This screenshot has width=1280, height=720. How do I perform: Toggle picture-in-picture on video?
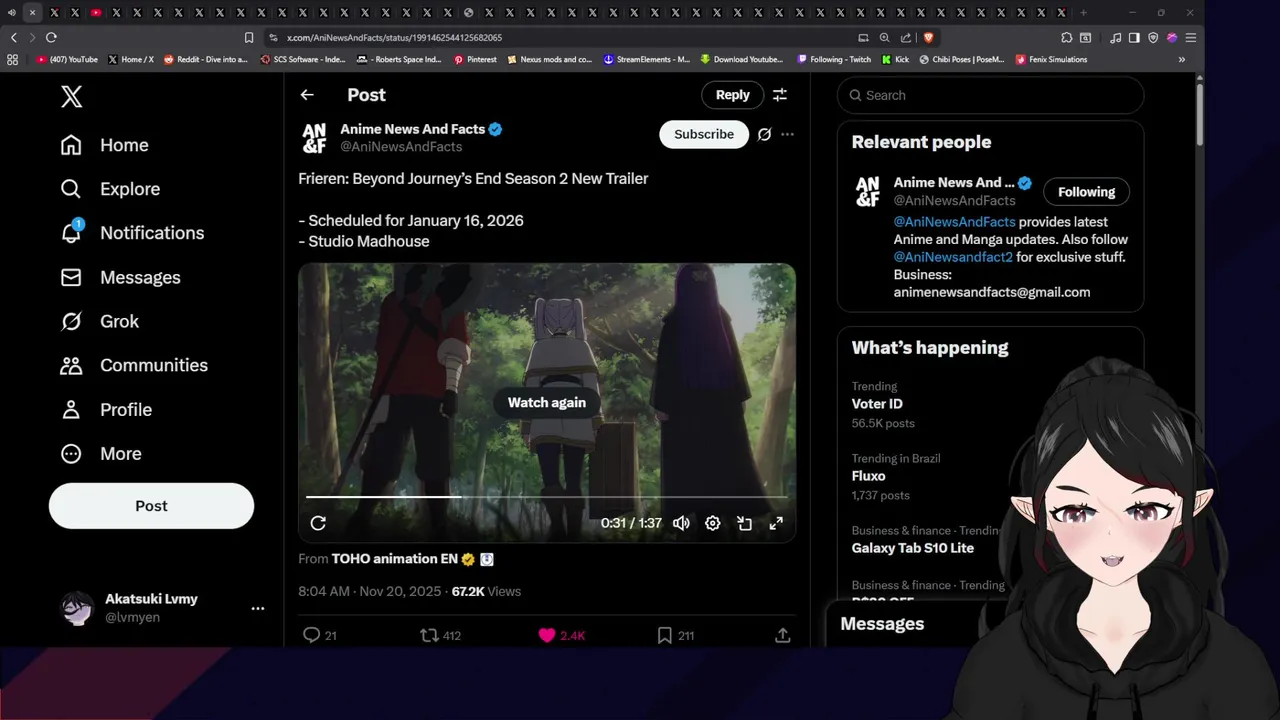tap(744, 523)
